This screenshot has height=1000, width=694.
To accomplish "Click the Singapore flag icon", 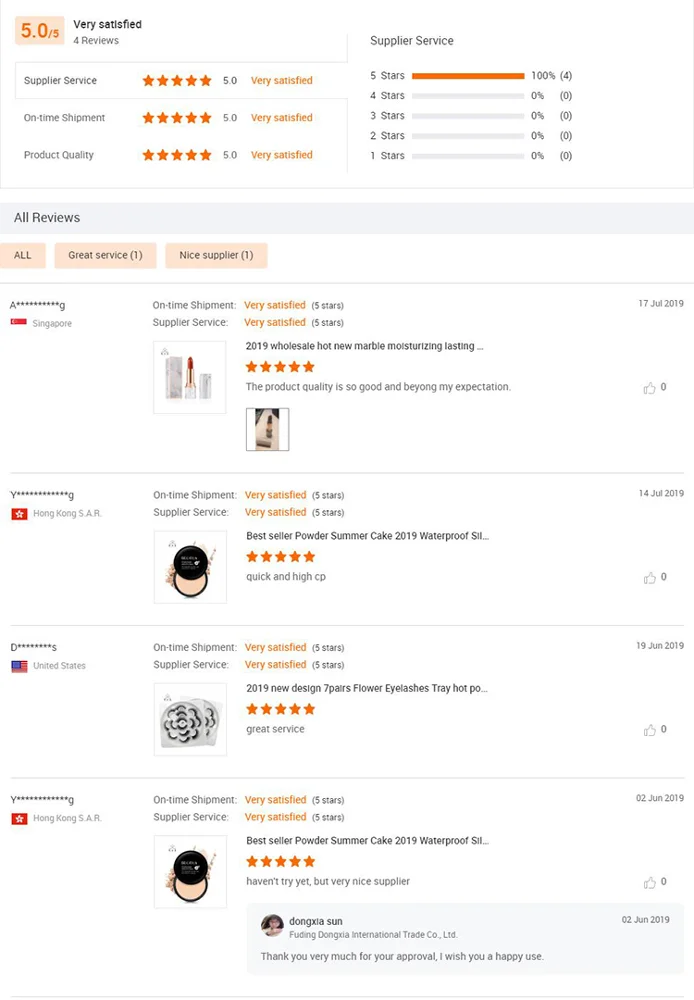I will tap(18, 323).
